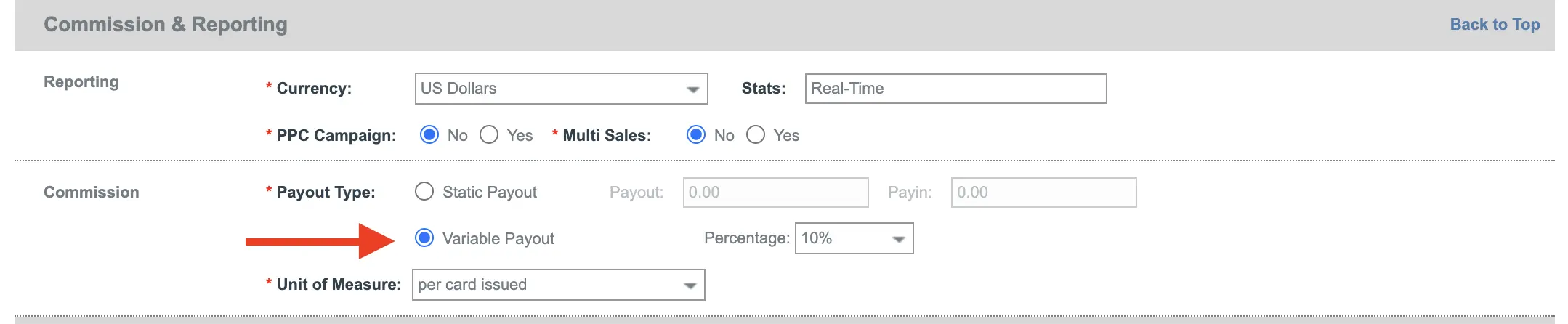Click the Percentage field label
Viewport: 1568px width, 324px height.
click(746, 238)
